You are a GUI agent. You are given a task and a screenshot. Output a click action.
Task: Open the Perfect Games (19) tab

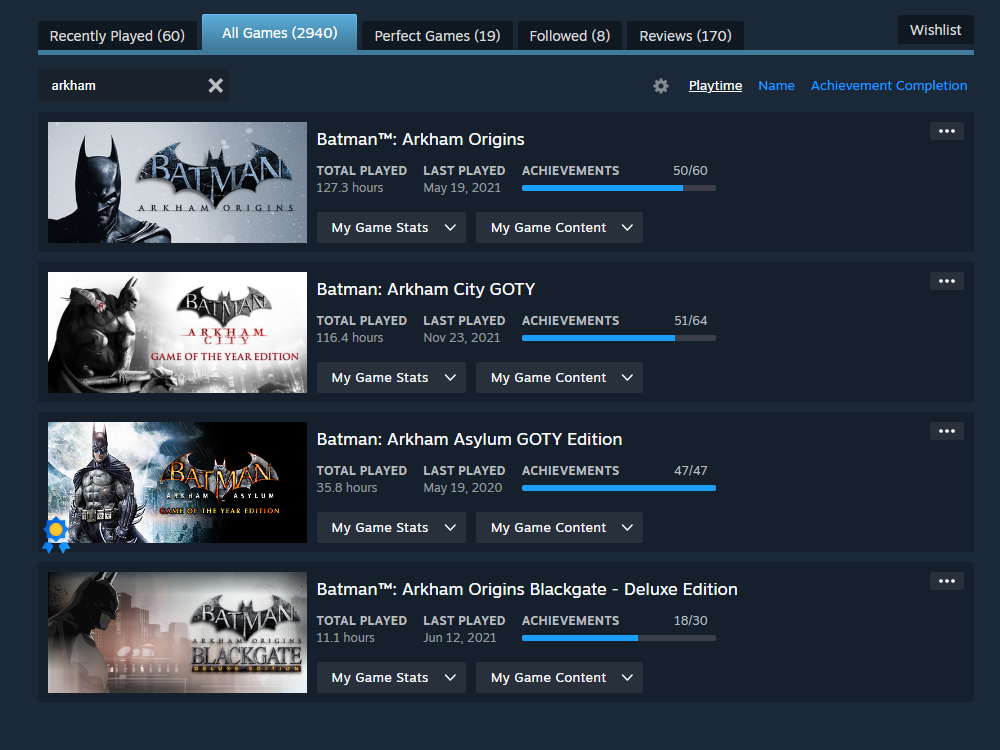pos(438,36)
